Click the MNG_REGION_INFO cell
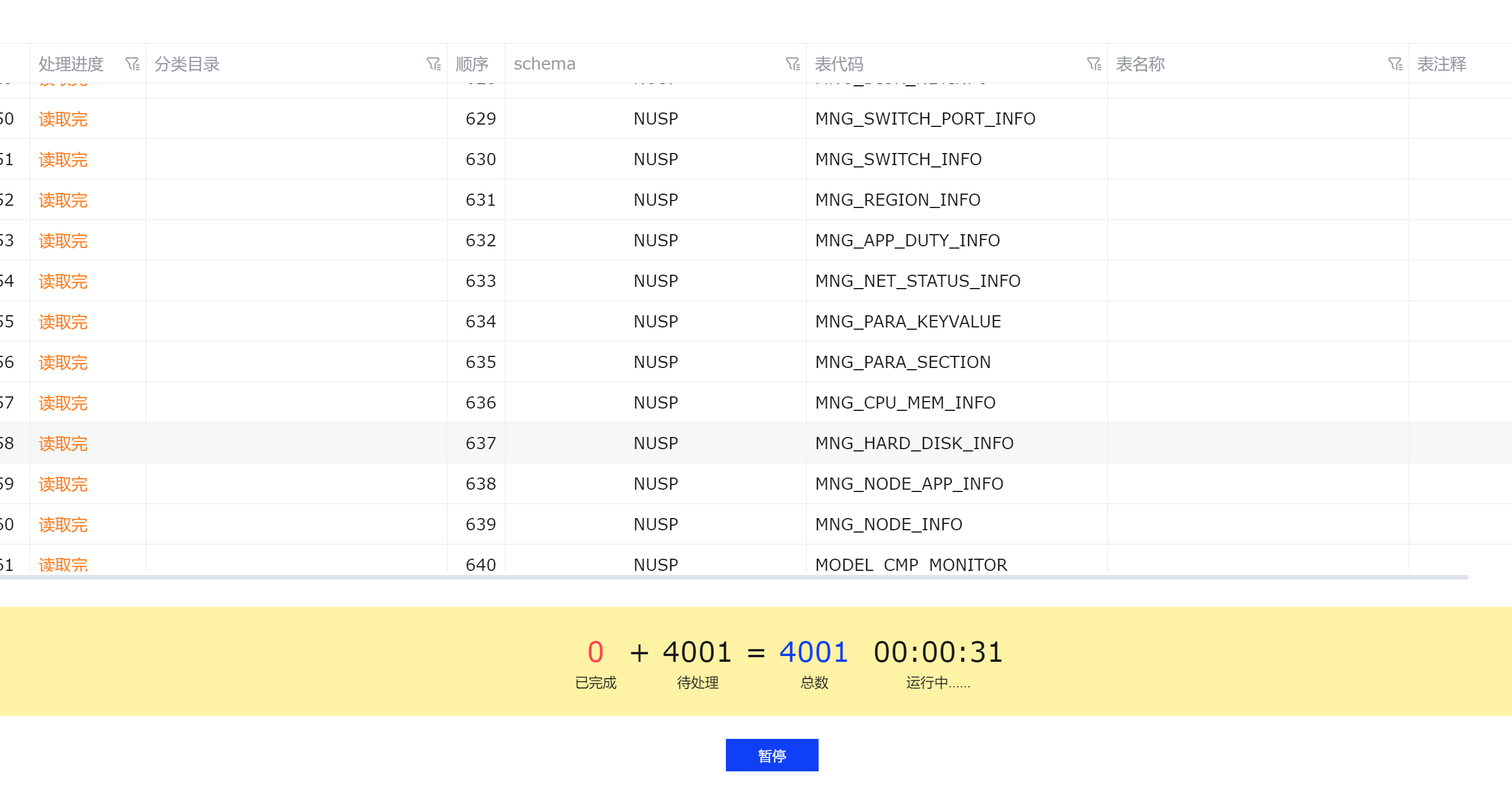Image resolution: width=1512 pixels, height=787 pixels. pos(897,201)
